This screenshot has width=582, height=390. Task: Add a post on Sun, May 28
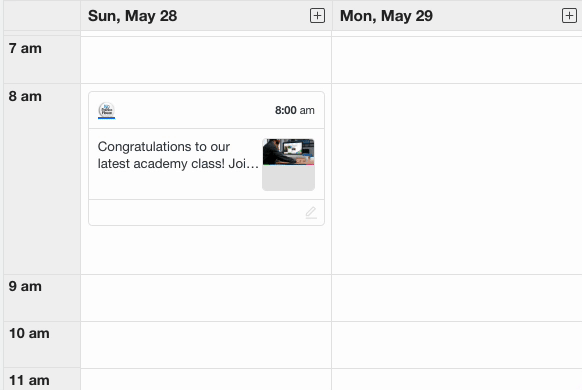317,16
